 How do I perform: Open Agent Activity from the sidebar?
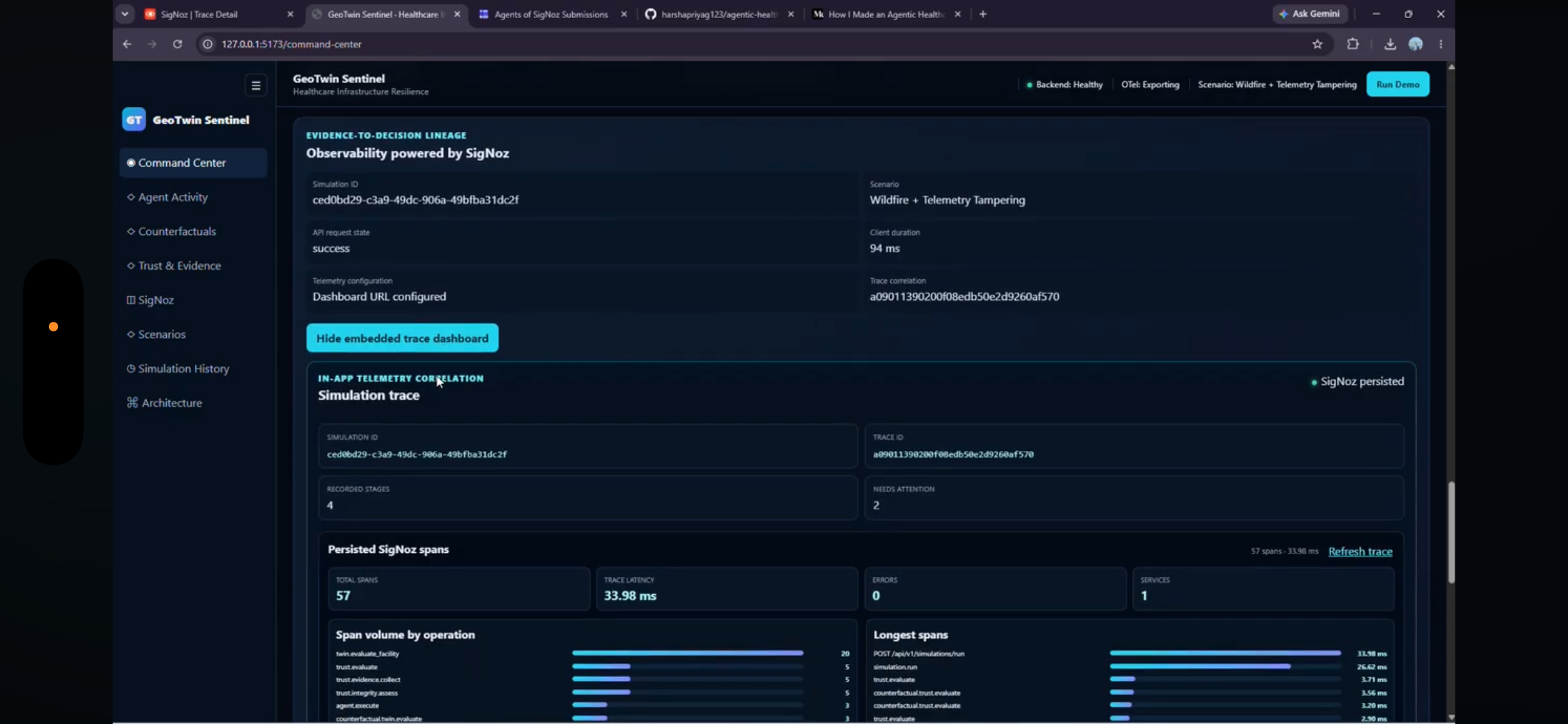click(x=193, y=197)
